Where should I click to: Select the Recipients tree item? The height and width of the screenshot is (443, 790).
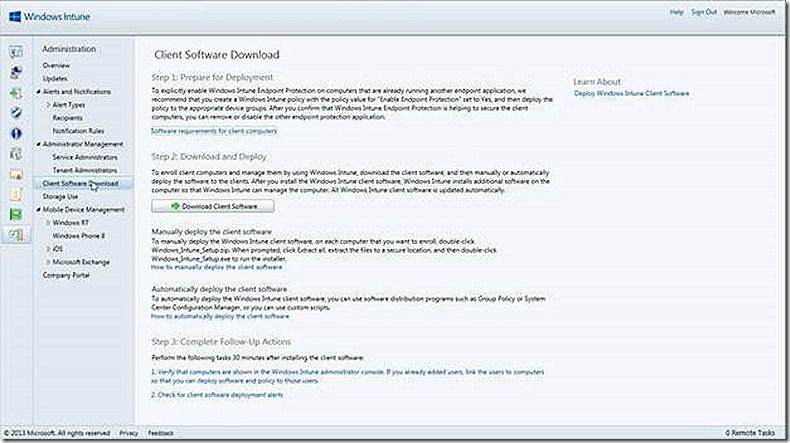click(x=68, y=118)
